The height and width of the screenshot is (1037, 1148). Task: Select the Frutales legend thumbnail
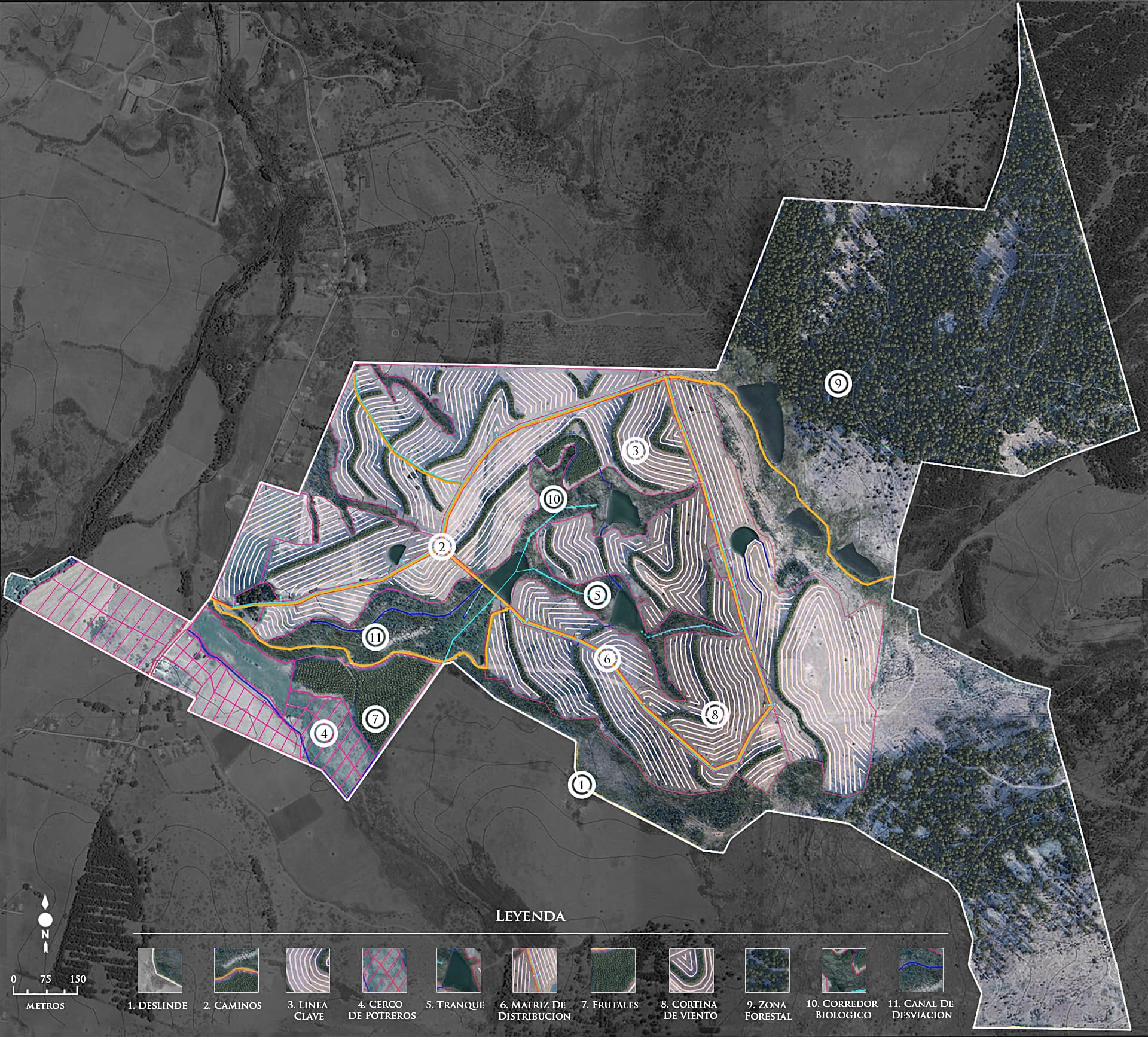click(613, 969)
